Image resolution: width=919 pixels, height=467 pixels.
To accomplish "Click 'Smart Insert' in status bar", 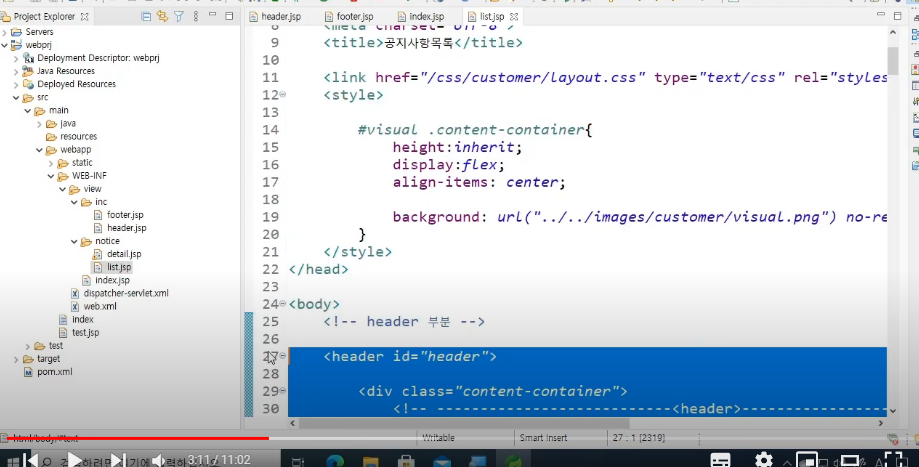I will pyautogui.click(x=543, y=438).
